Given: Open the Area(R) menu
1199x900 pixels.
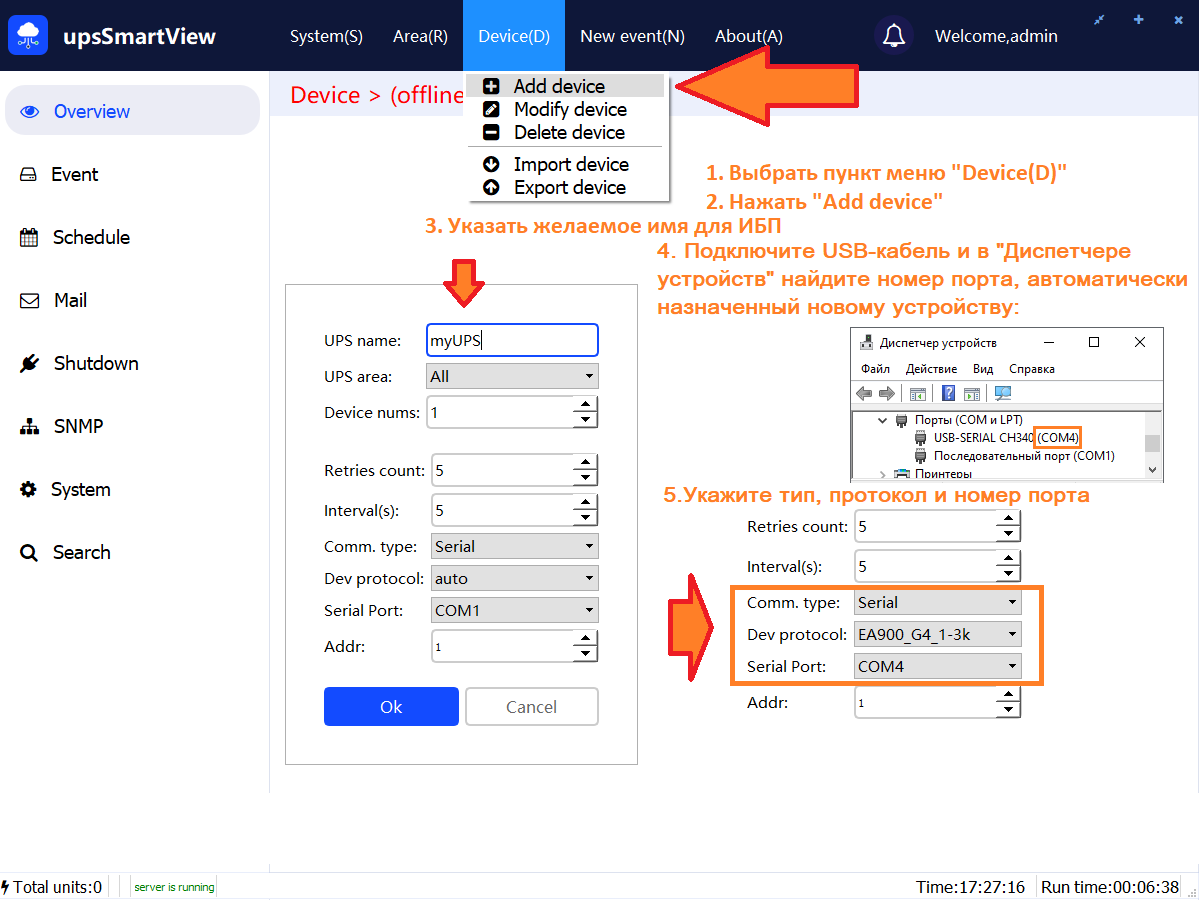Looking at the screenshot, I should (420, 36).
